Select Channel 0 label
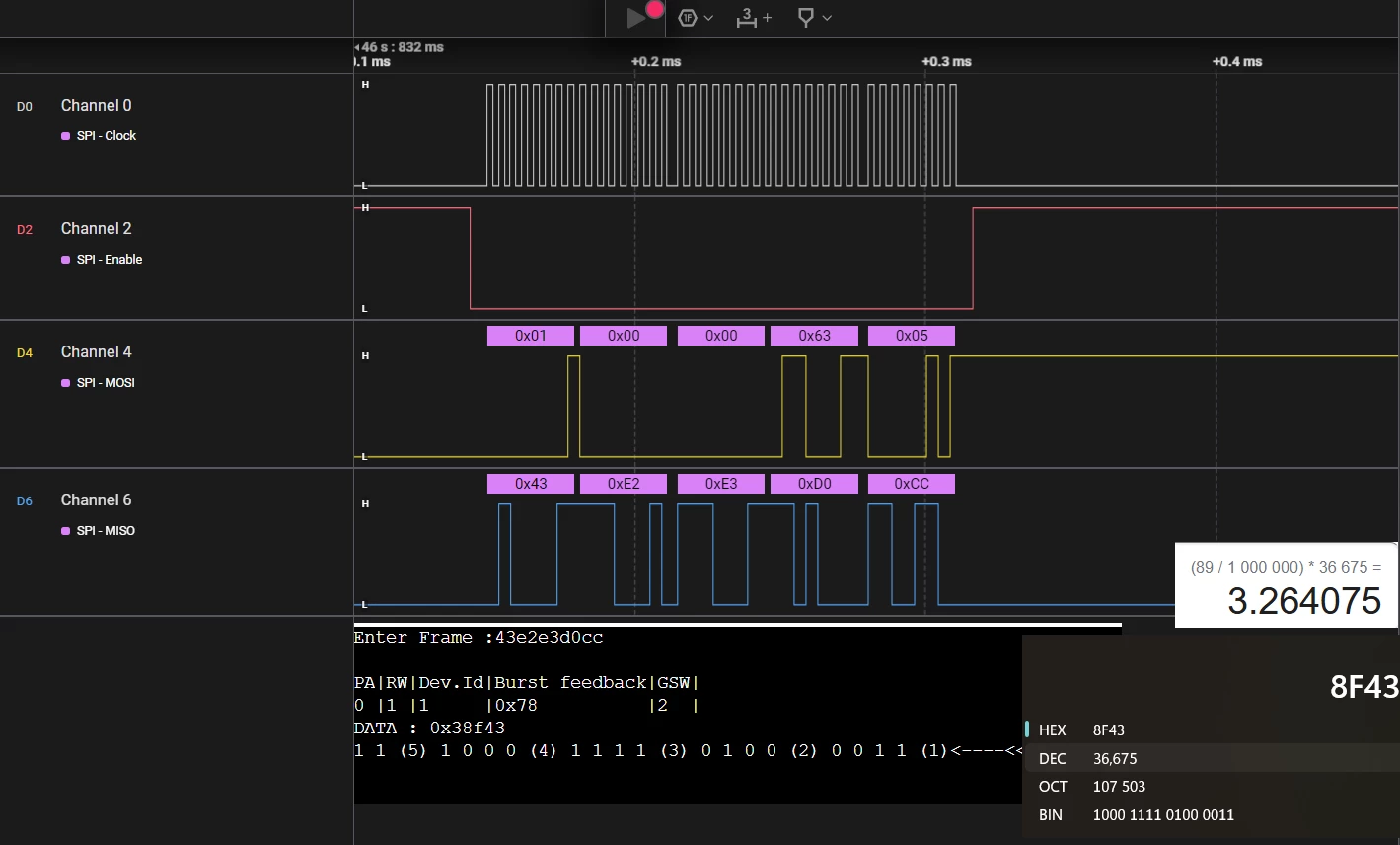1400x845 pixels. (x=96, y=106)
